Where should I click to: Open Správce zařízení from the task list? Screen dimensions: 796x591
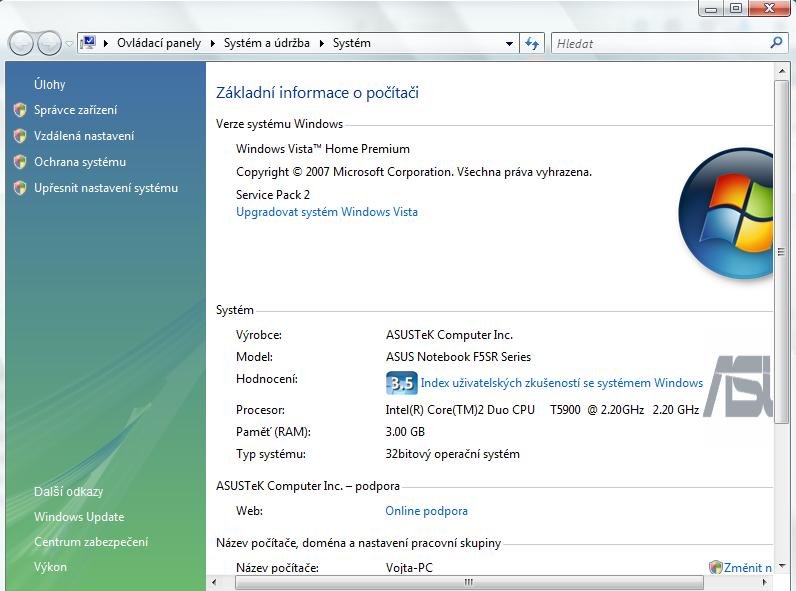coord(75,110)
